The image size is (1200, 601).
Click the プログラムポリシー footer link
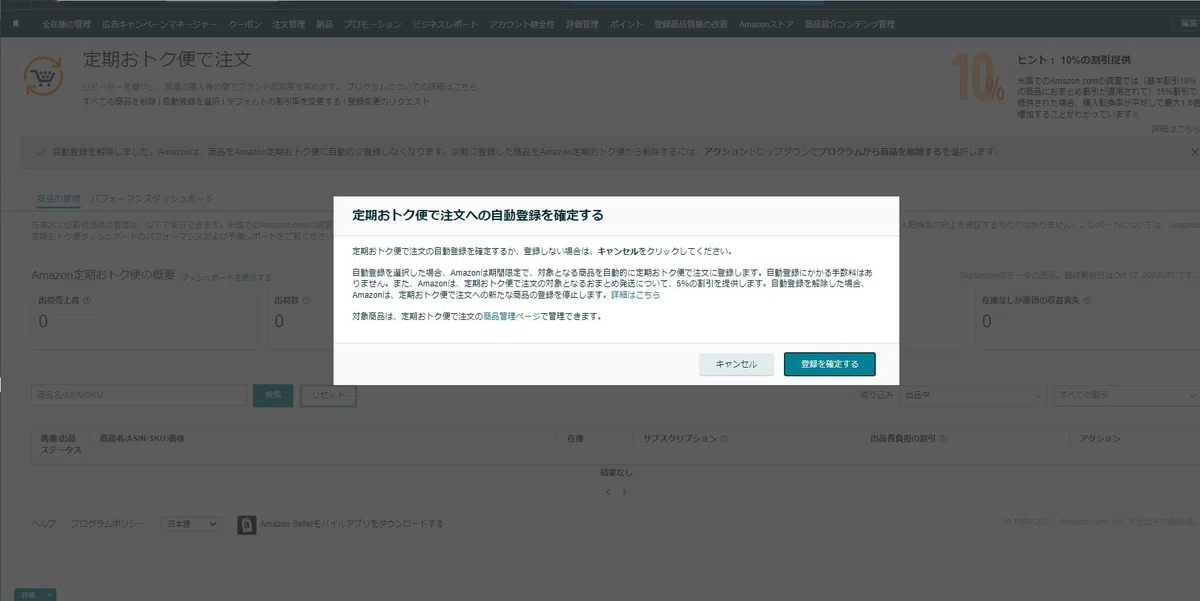(108, 524)
